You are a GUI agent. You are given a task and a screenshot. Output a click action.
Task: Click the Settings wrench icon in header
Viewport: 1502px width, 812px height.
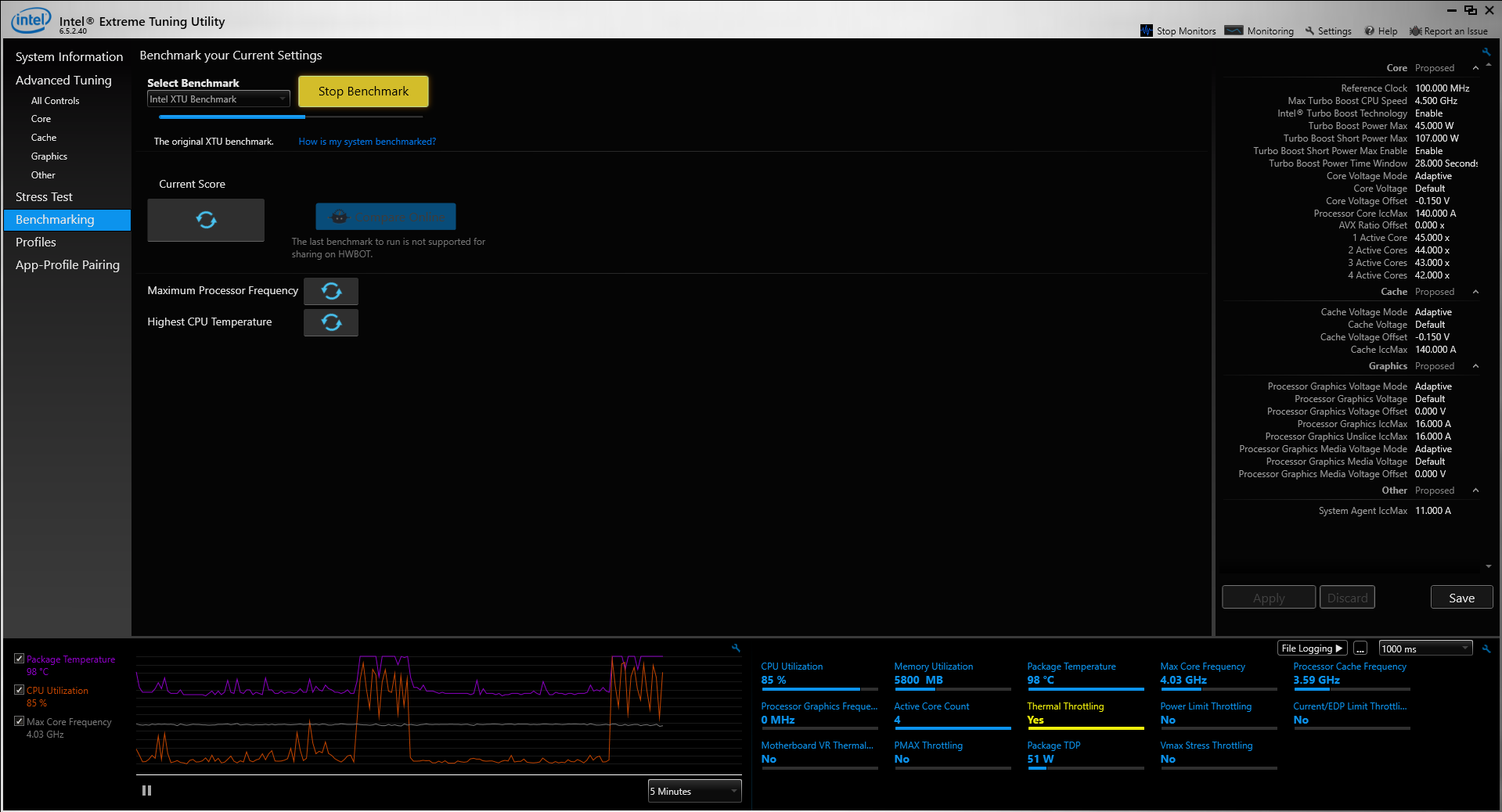click(x=1309, y=31)
